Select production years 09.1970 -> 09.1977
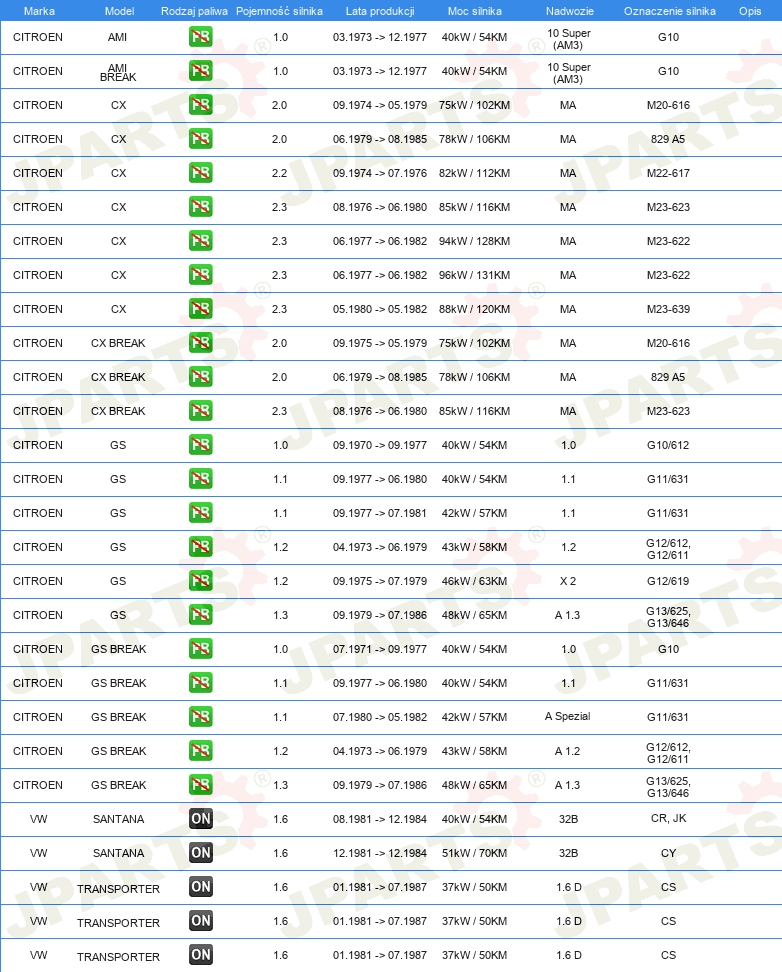 point(380,445)
